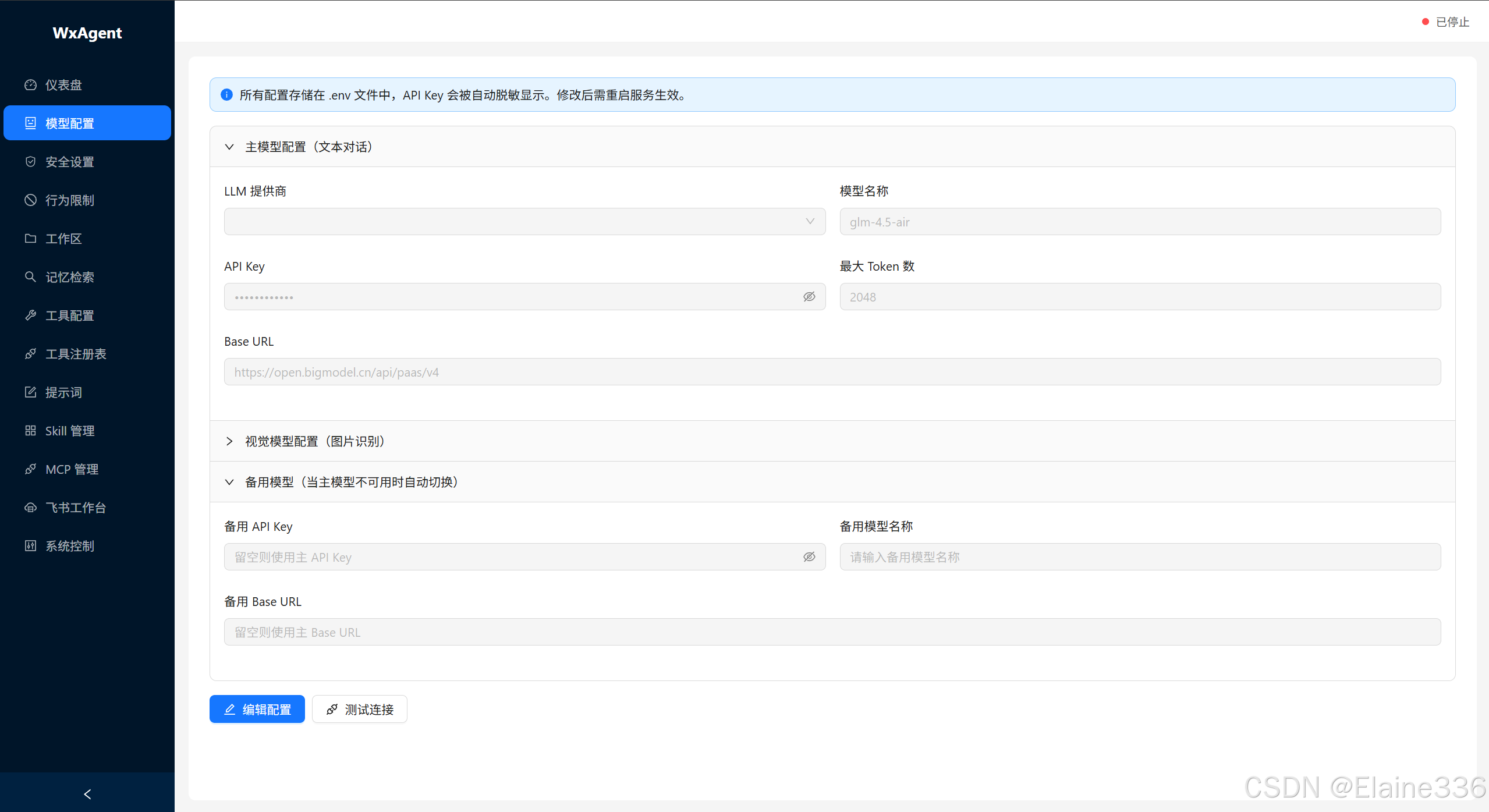1489x812 pixels.
Task: Go to 安全设置 in the sidebar
Action: tap(87, 162)
